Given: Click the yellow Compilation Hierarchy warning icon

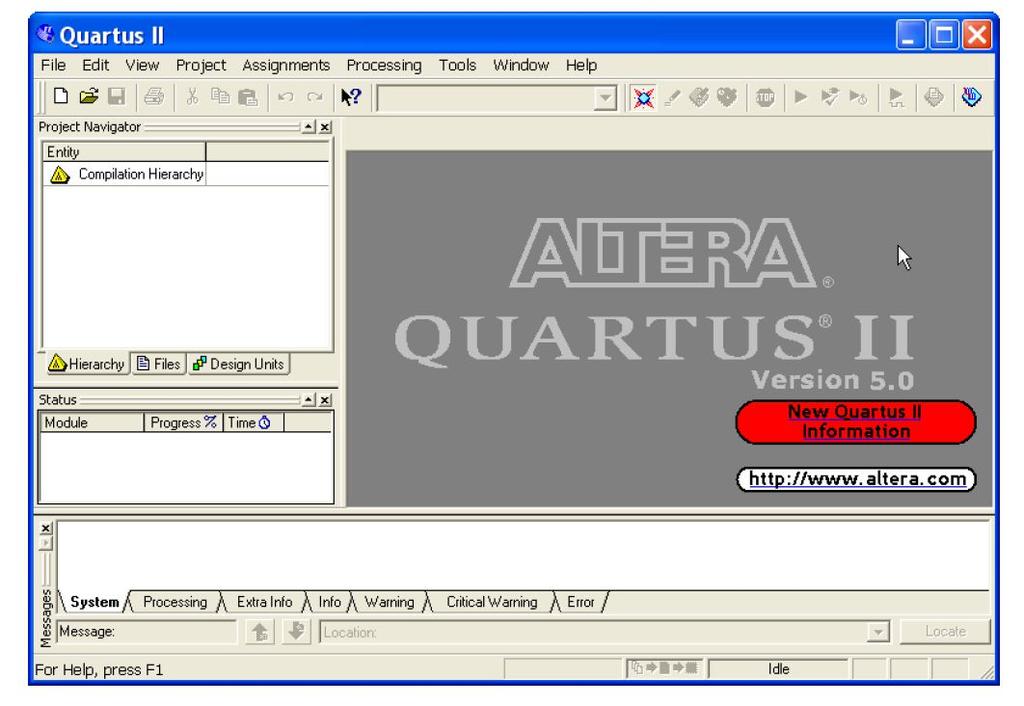Looking at the screenshot, I should coord(59,175).
